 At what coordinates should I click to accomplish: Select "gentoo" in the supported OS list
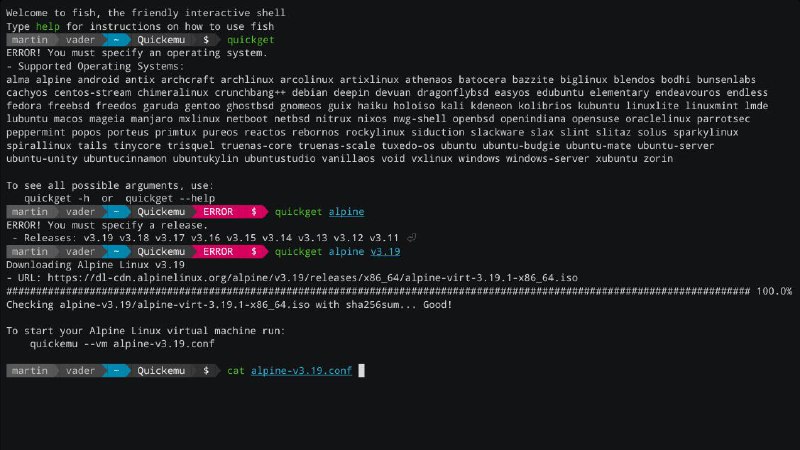click(203, 106)
